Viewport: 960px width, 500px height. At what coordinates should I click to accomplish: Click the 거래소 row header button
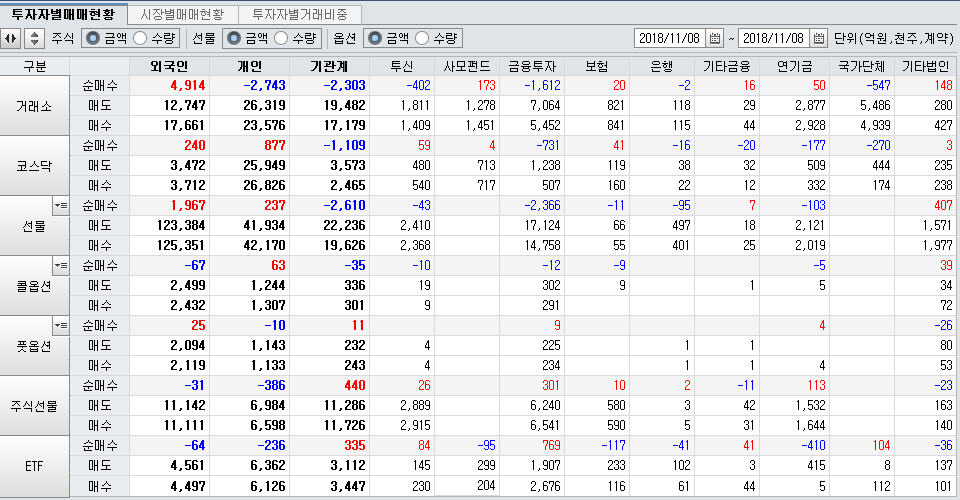pos(35,105)
